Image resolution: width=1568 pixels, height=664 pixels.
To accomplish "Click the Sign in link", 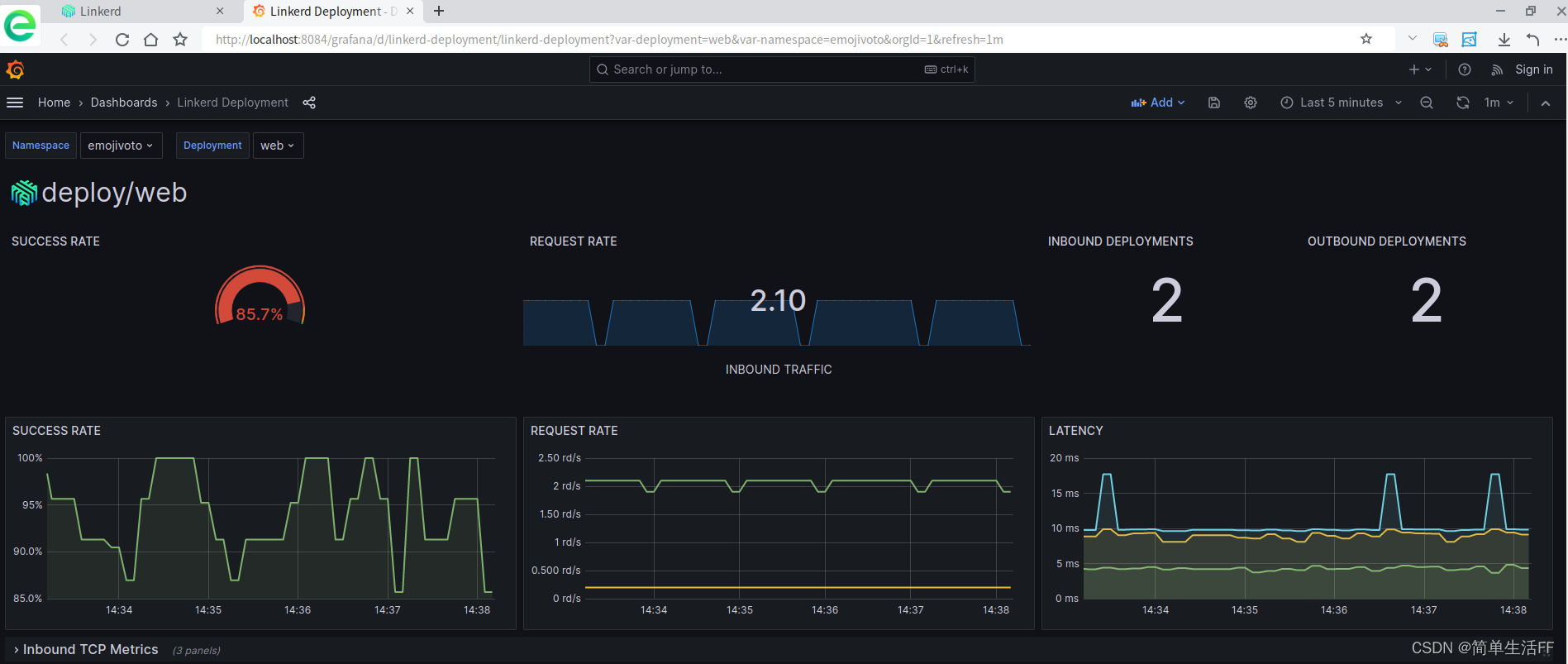I will point(1534,69).
